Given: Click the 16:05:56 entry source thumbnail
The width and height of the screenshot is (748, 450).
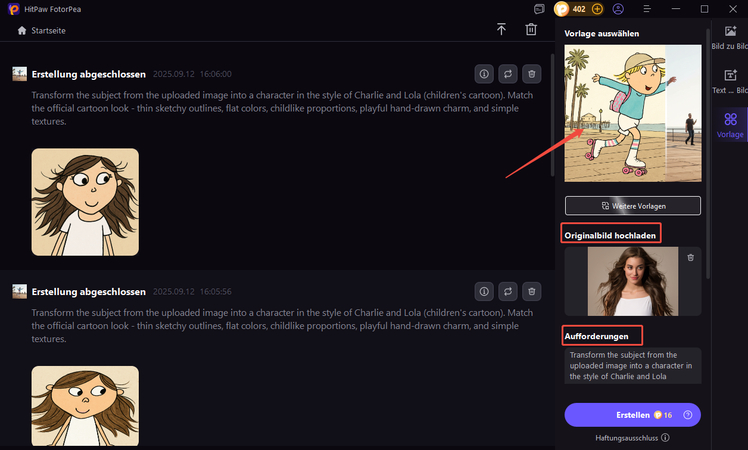Looking at the screenshot, I should [x=20, y=292].
